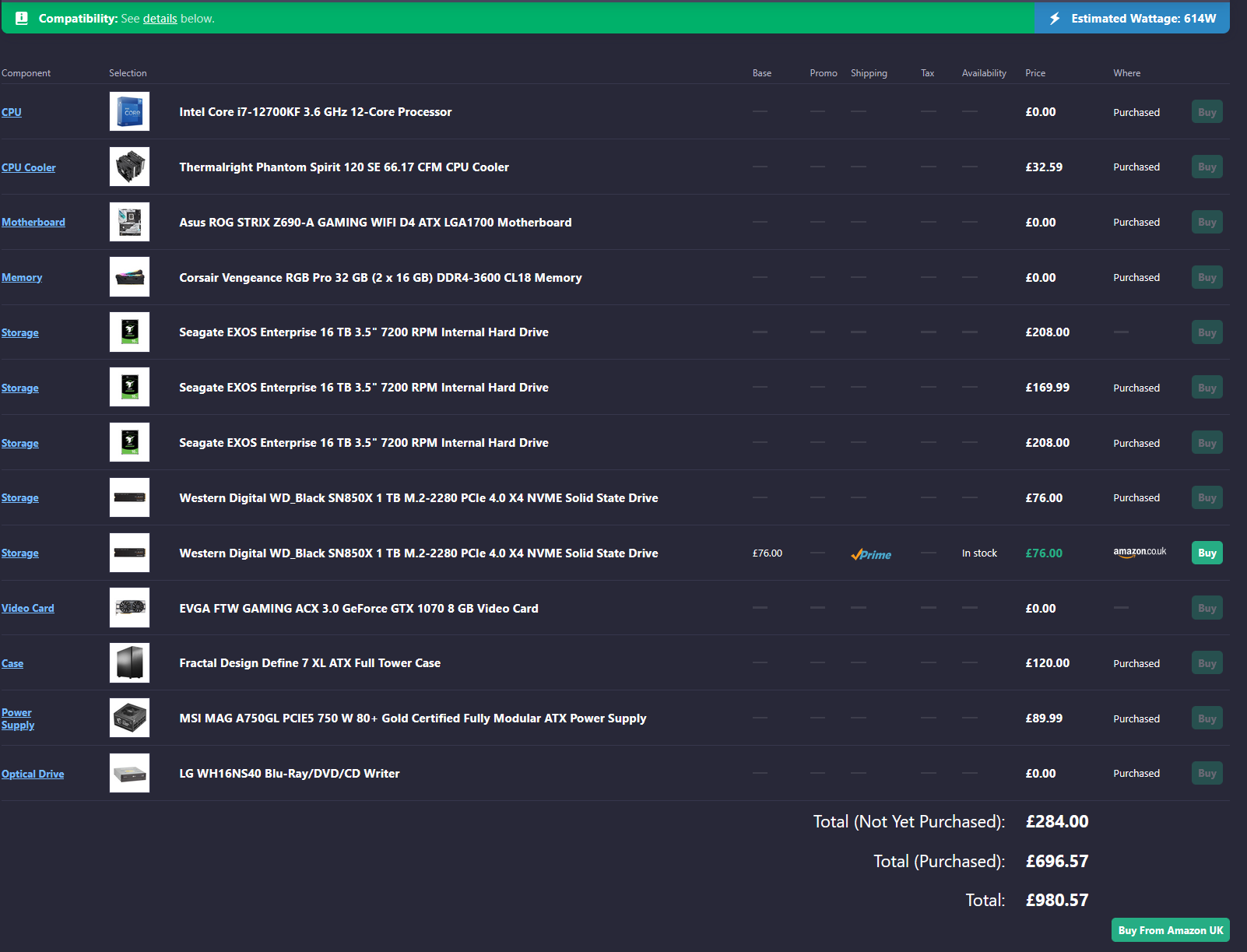Open the Memory component link
1247x952 pixels.
click(x=22, y=277)
